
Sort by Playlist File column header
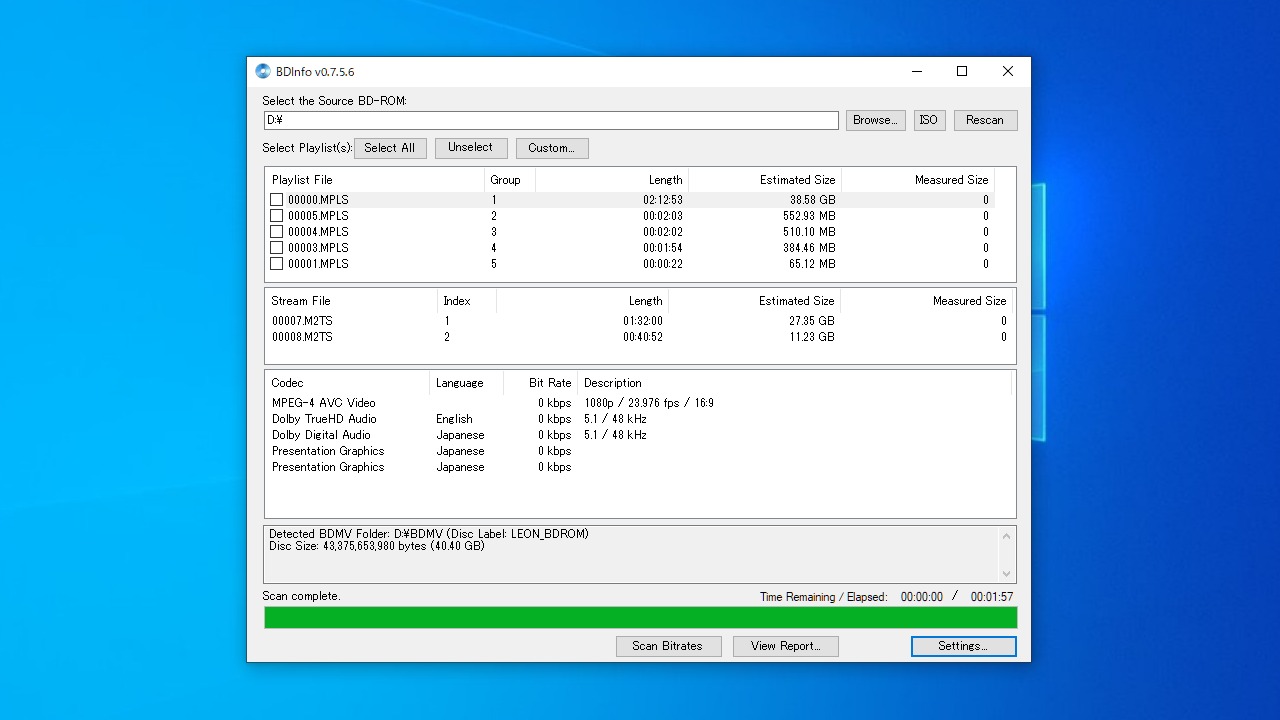point(375,180)
